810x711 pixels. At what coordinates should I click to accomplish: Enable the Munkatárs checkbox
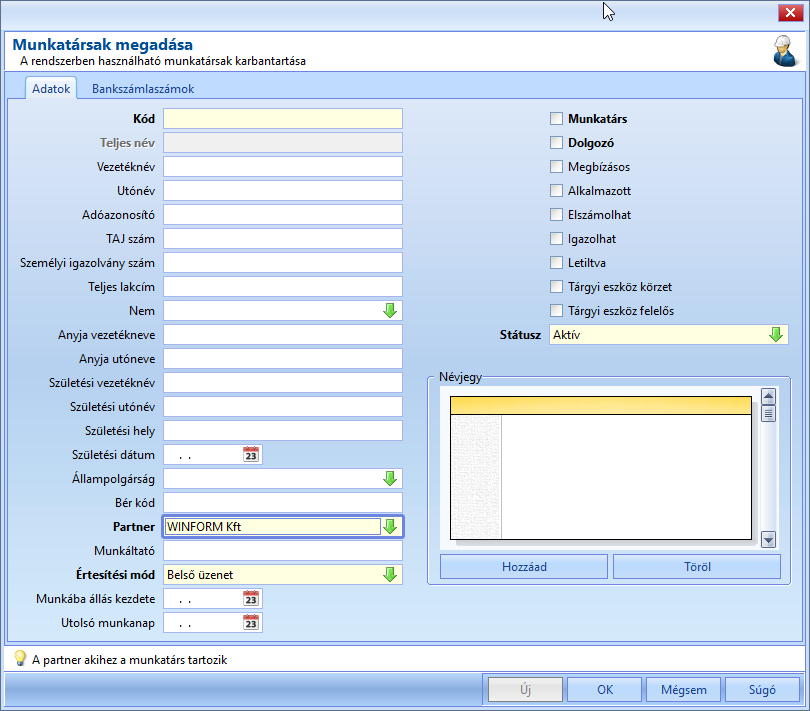click(556, 118)
